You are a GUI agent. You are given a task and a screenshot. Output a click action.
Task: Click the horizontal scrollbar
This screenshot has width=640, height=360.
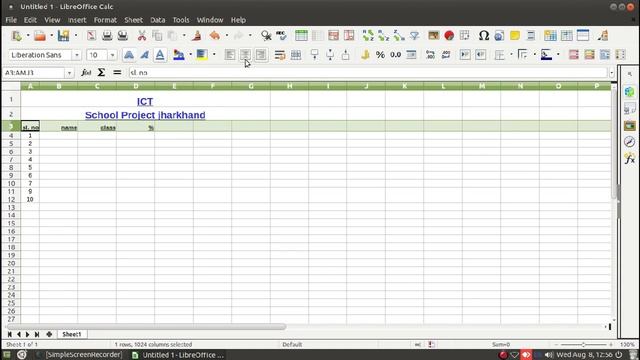coord(147,327)
